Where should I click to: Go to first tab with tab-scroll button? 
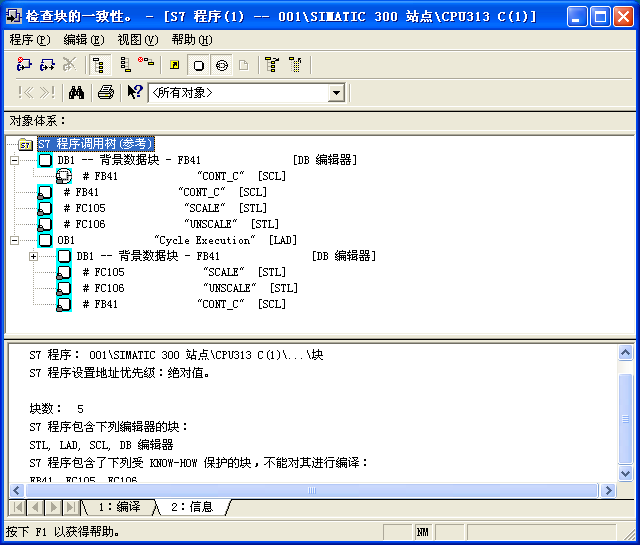pos(18,507)
